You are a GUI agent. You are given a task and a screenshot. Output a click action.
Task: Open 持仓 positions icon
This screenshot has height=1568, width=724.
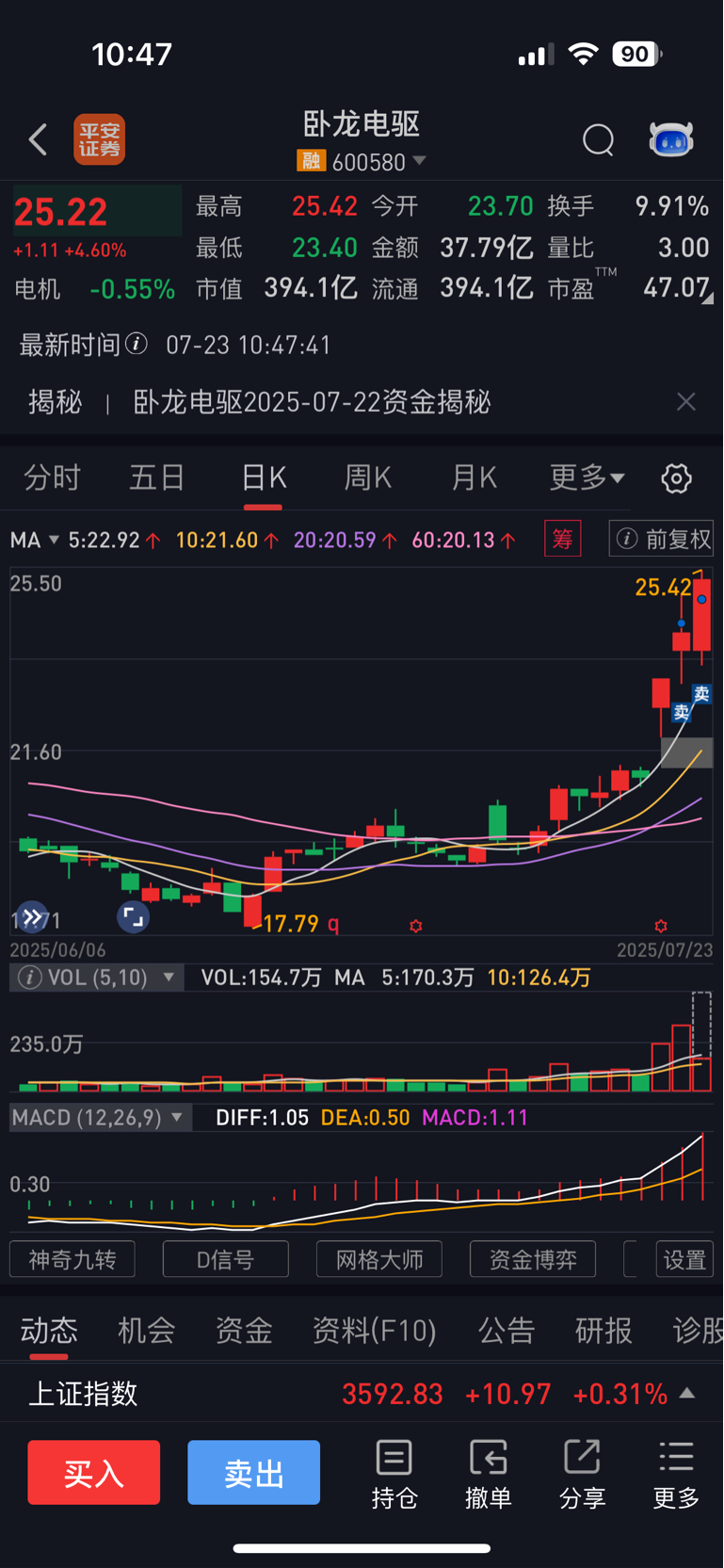point(394,1475)
